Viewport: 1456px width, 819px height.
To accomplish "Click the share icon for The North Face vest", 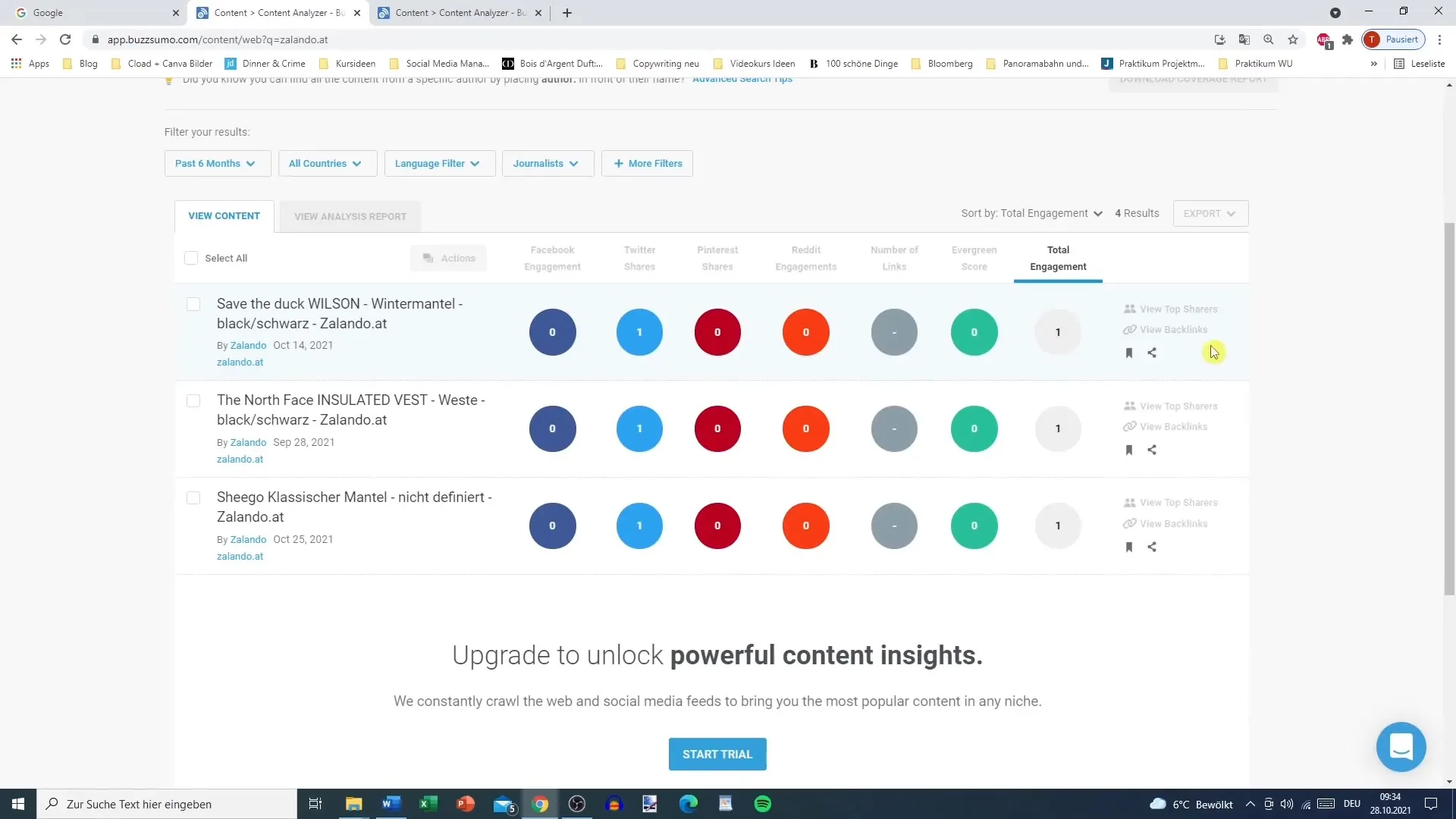I will (x=1152, y=449).
